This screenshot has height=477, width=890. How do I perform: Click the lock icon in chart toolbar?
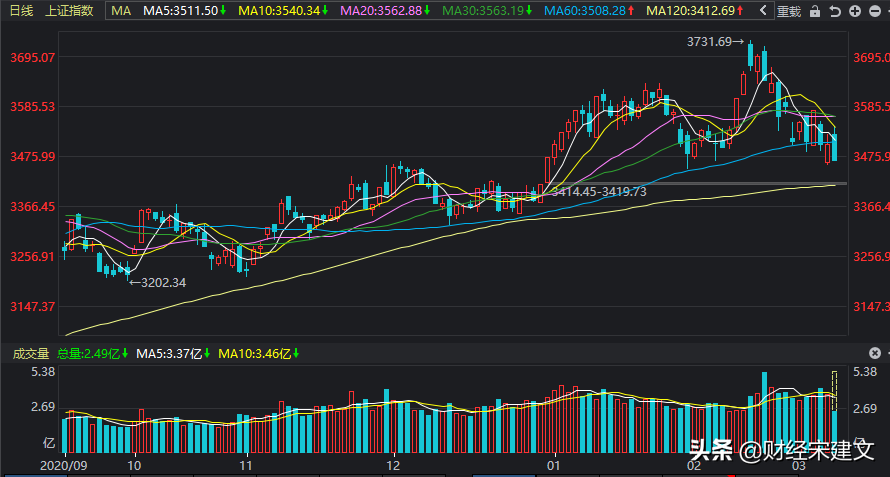[815, 11]
